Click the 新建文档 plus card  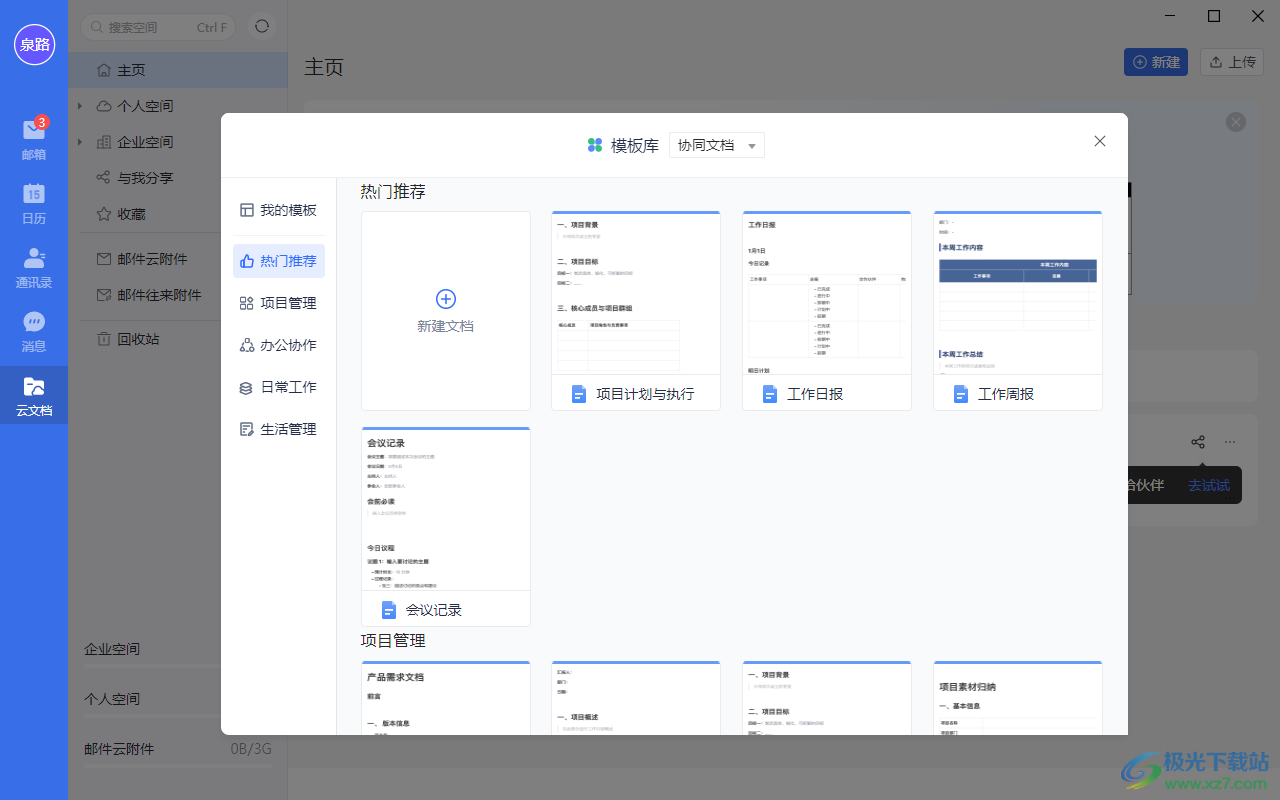tap(446, 310)
